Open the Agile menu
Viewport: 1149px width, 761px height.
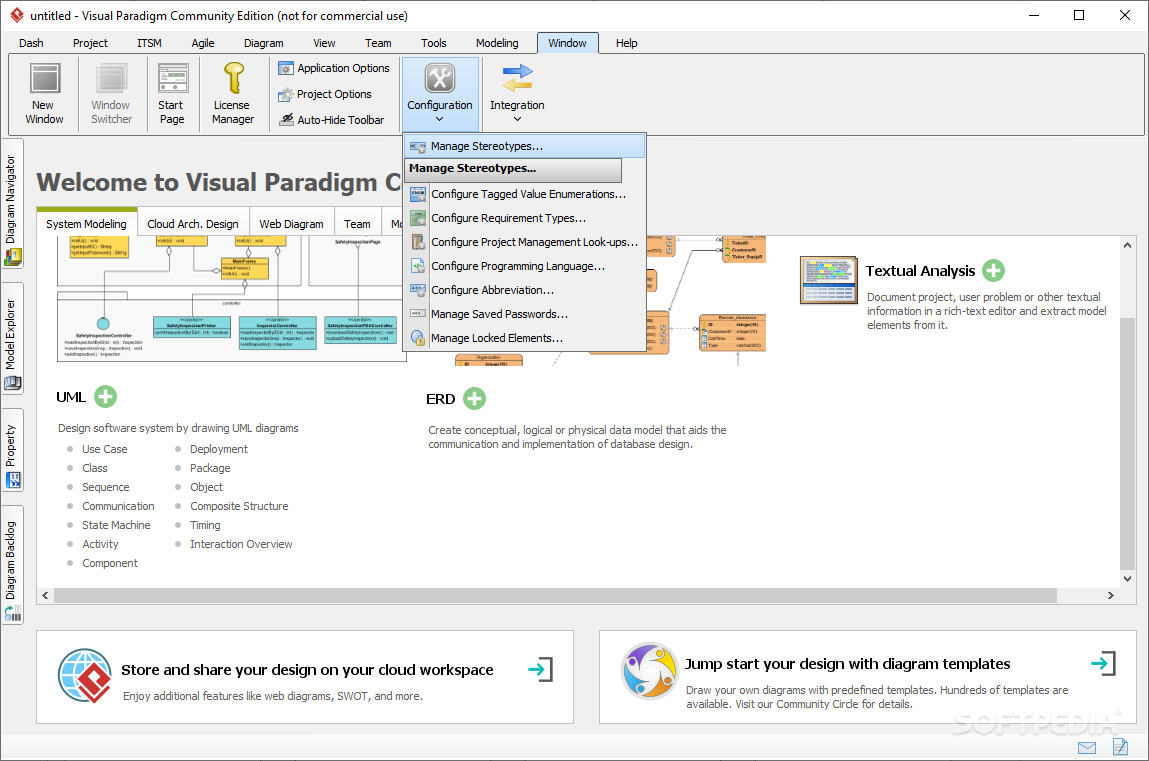[x=203, y=43]
